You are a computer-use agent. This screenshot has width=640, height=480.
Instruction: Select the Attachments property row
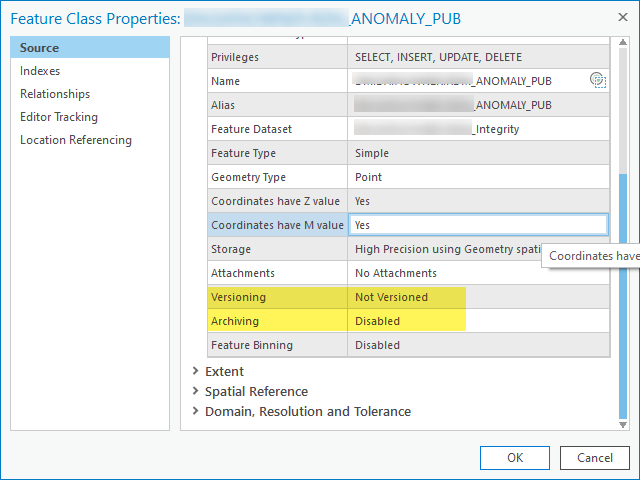click(x=278, y=273)
